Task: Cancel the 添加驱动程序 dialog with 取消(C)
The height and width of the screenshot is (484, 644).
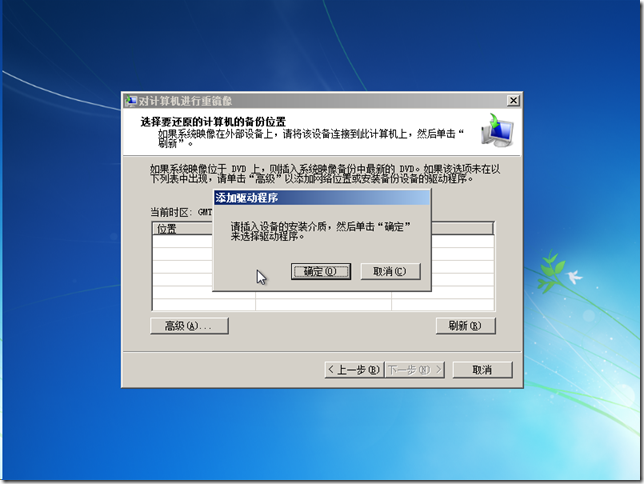Action: tap(390, 272)
